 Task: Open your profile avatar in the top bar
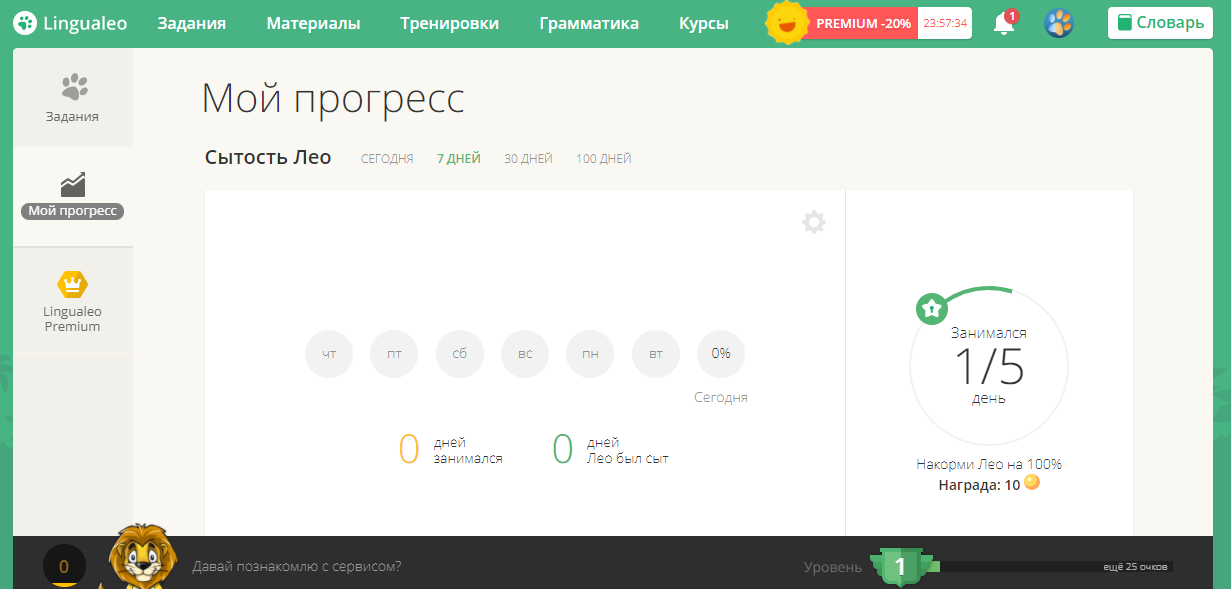pos(1059,22)
